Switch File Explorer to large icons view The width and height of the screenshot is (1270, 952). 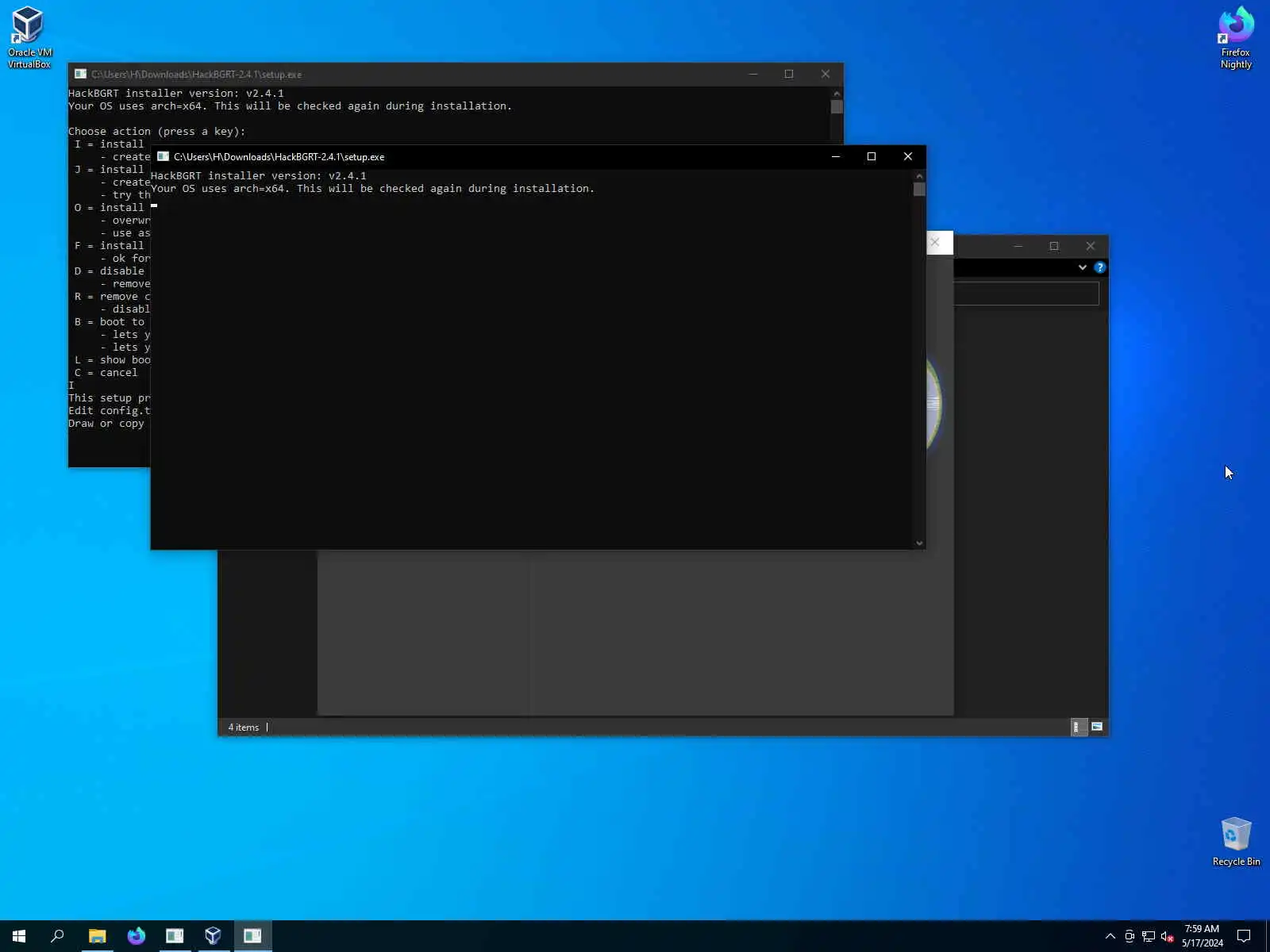[1097, 727]
